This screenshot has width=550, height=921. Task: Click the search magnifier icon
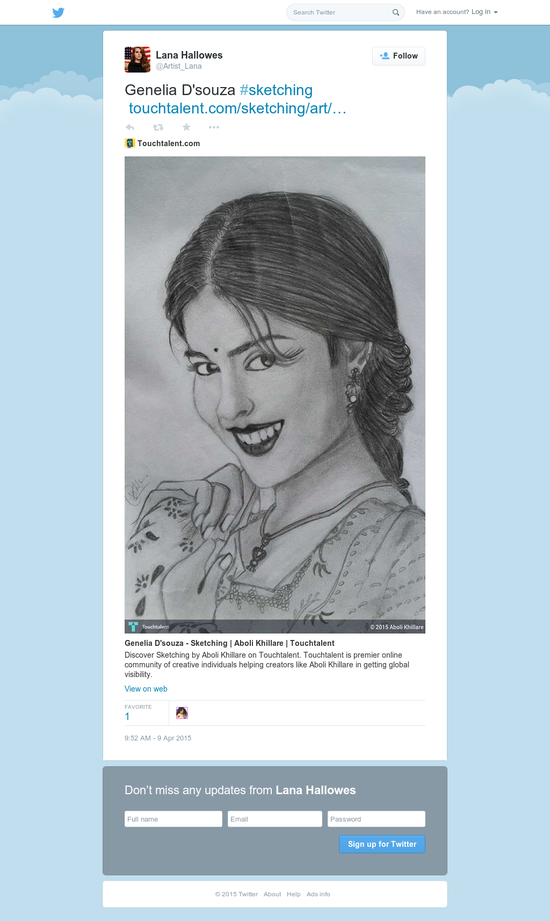(396, 12)
